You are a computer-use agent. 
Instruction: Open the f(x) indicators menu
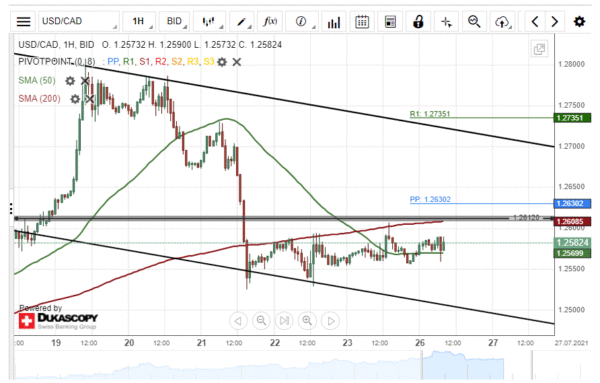tap(270, 21)
